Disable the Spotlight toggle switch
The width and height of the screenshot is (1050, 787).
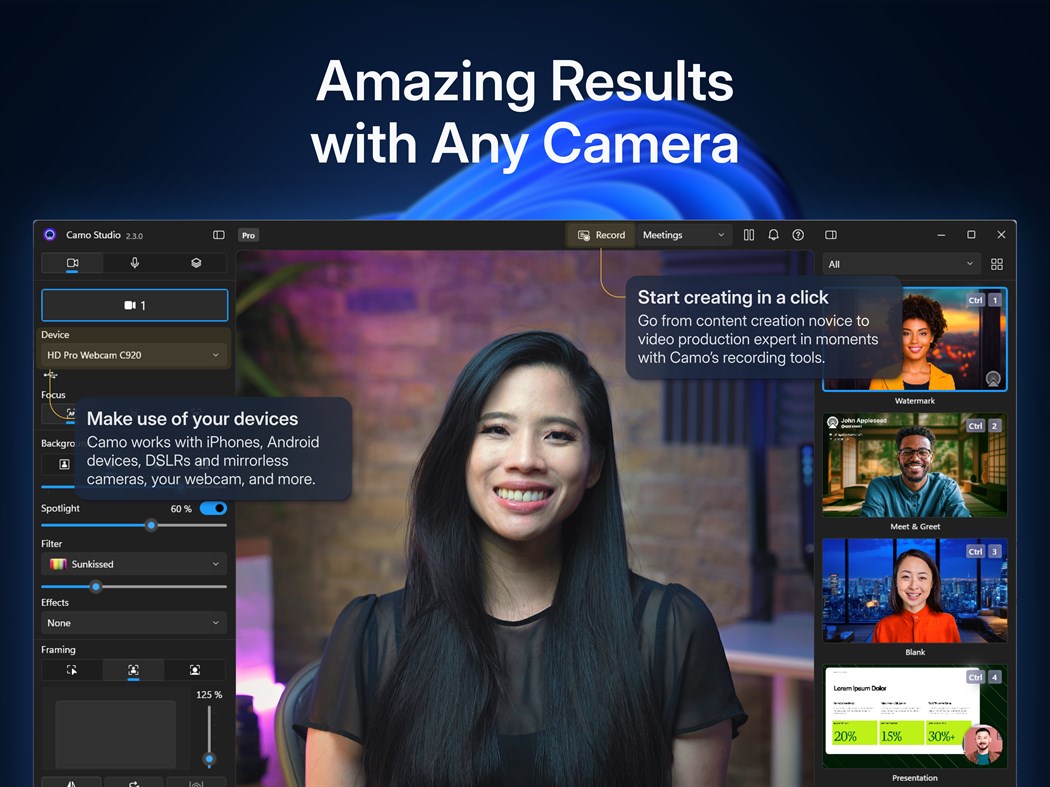214,508
